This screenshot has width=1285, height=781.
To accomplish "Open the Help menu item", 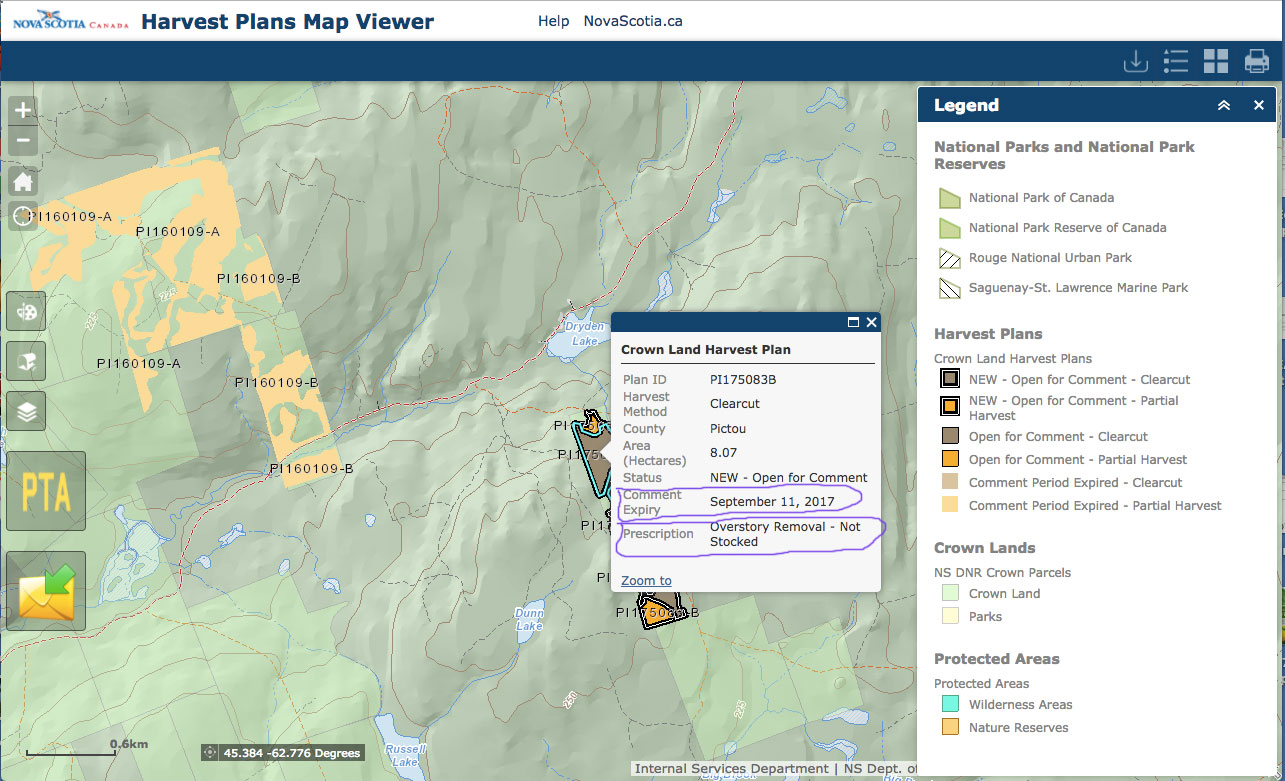I will pos(553,20).
